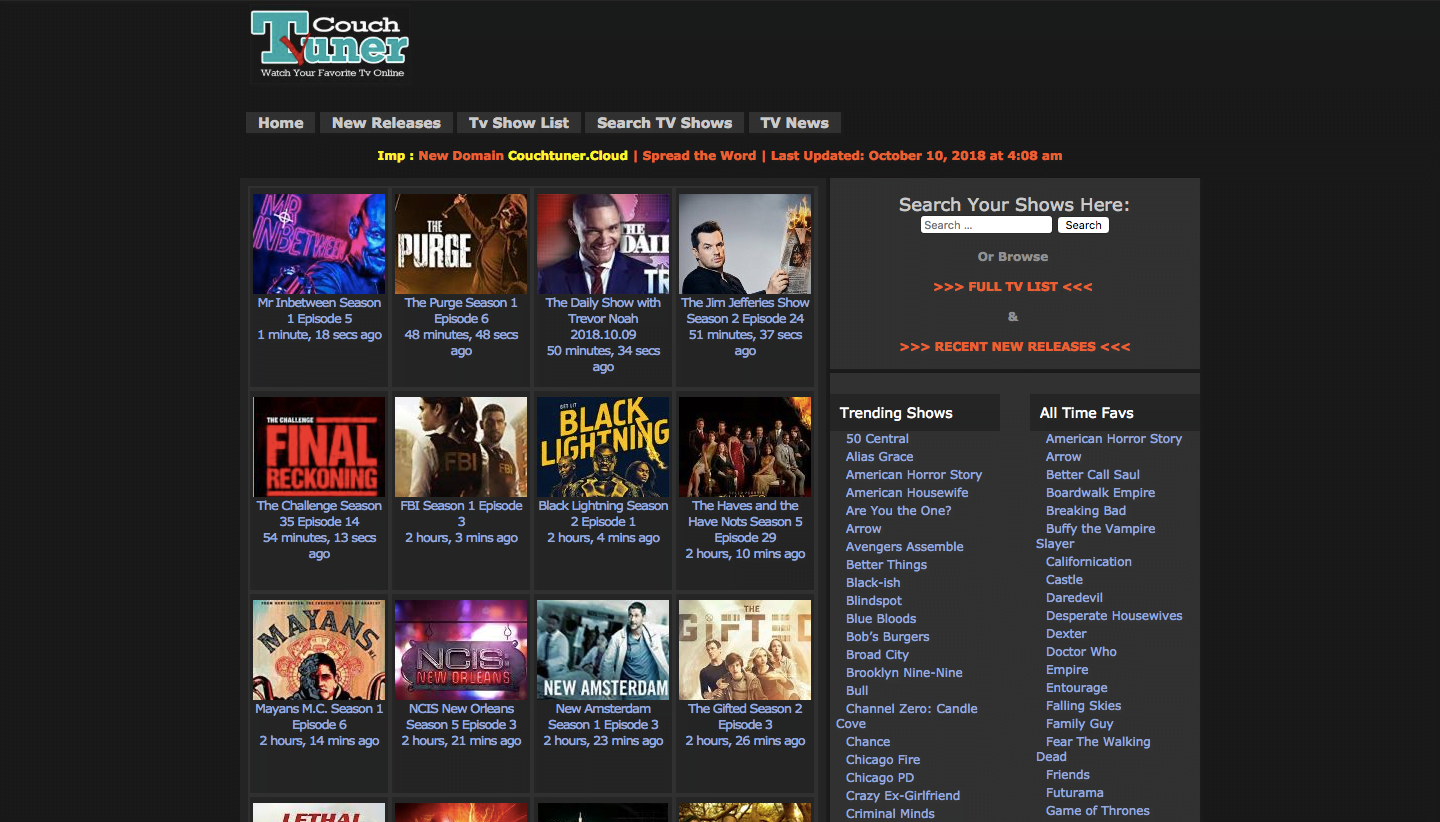Open Daily Show with Trevor Noah 2018.10.09 link
This screenshot has height=822, width=1440.
603,319
